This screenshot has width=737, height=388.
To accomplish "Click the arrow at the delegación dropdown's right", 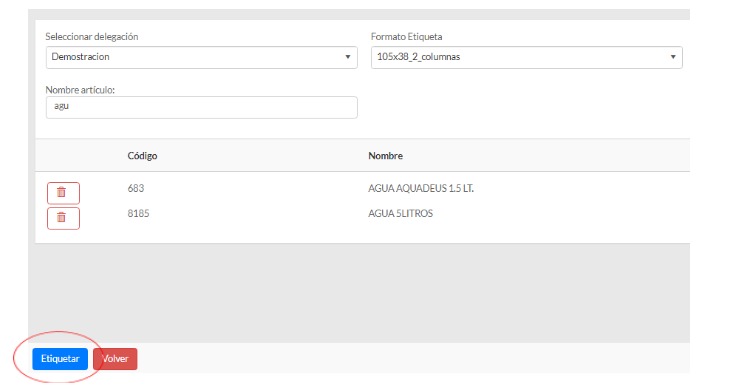I will click(x=348, y=57).
